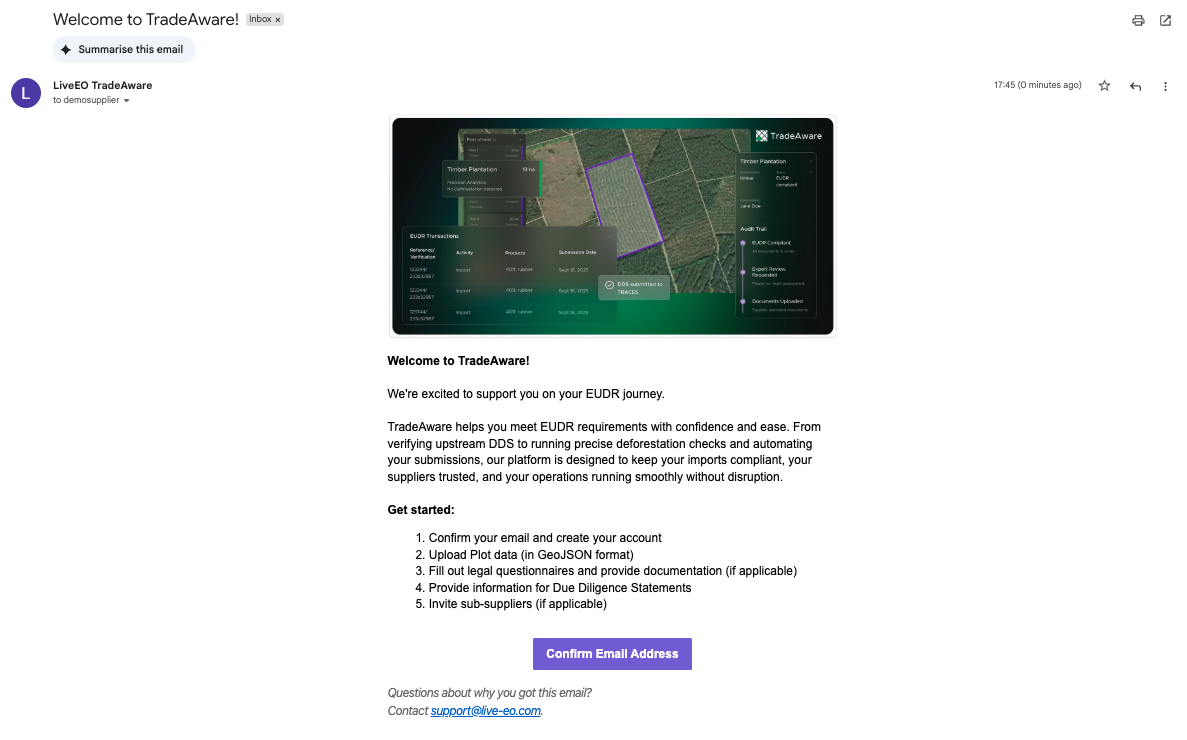This screenshot has width=1187, height=740.
Task: Click Summarise this email
Action: coord(124,49)
